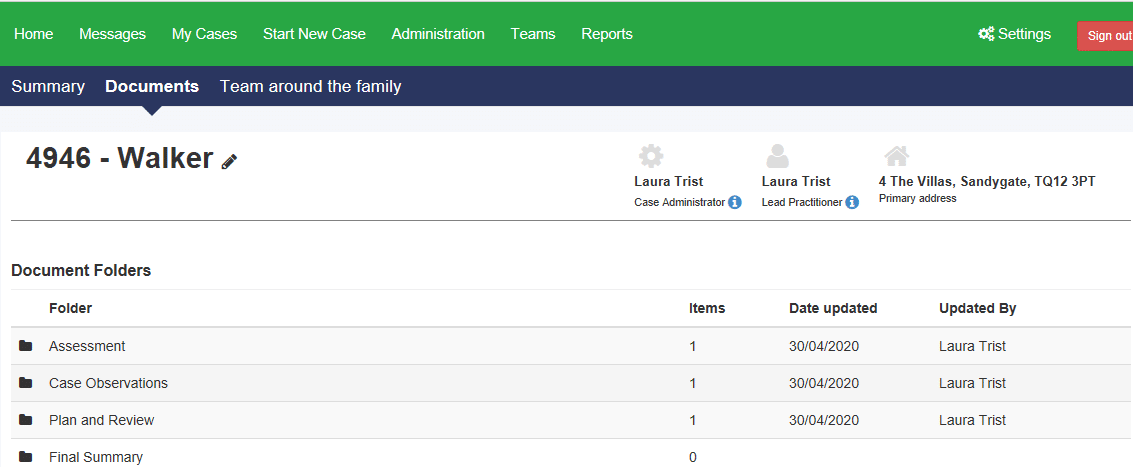Open the Case Observations folder name
The image size is (1133, 467).
(108, 383)
